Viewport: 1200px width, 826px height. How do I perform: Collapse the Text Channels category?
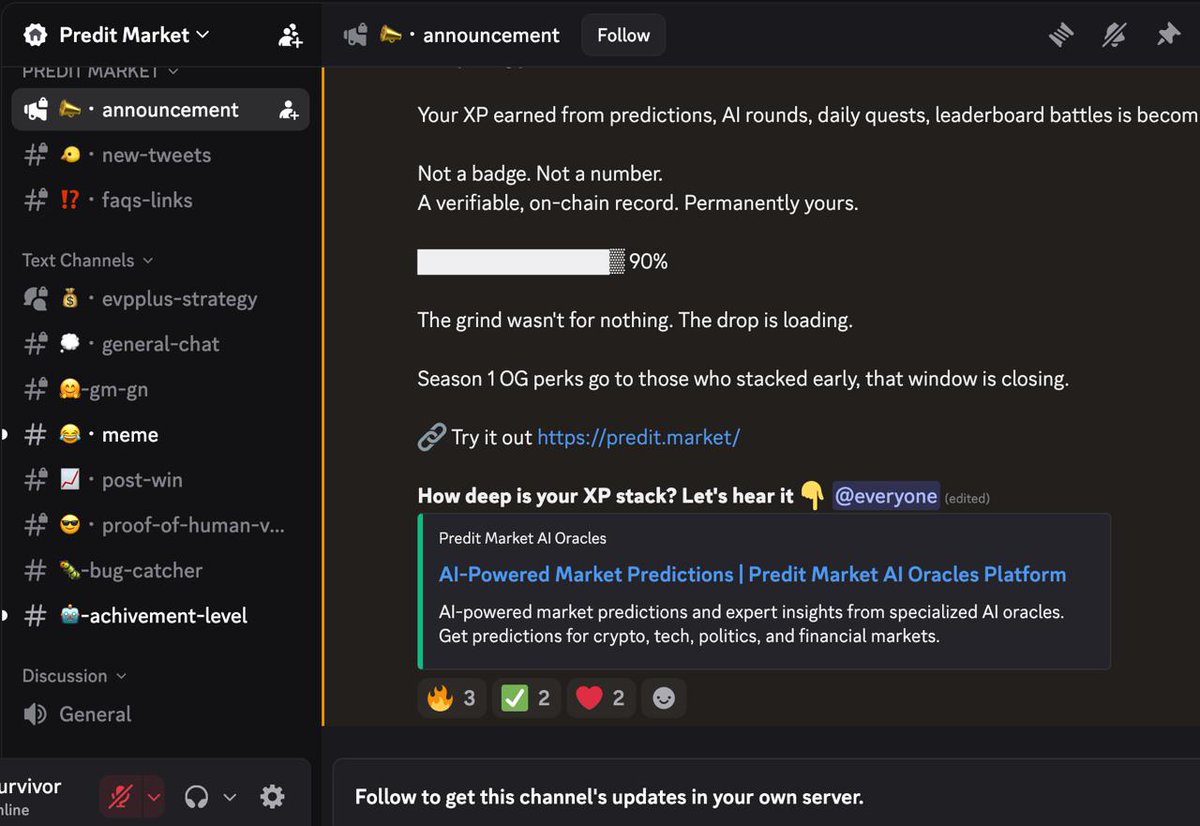click(88, 260)
